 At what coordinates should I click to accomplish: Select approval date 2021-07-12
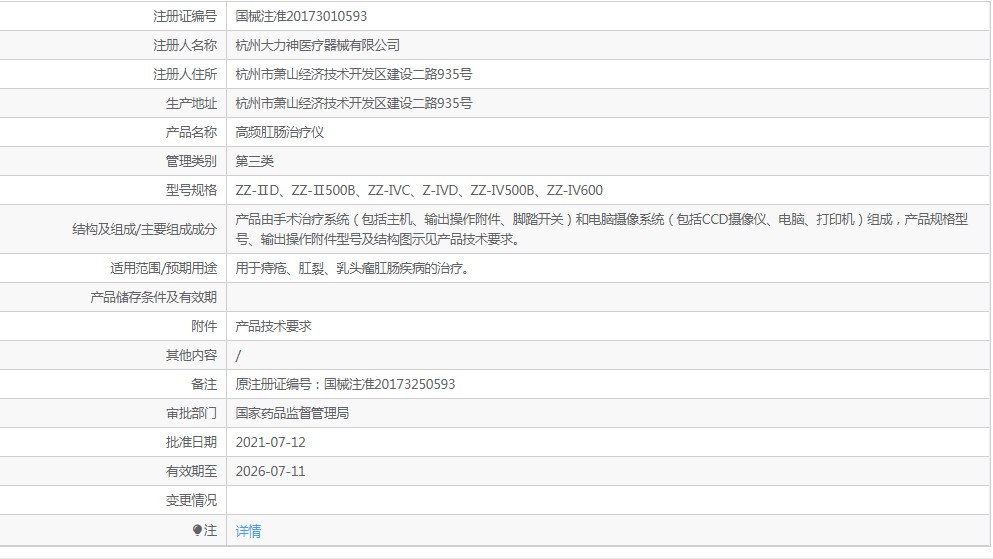pos(270,443)
